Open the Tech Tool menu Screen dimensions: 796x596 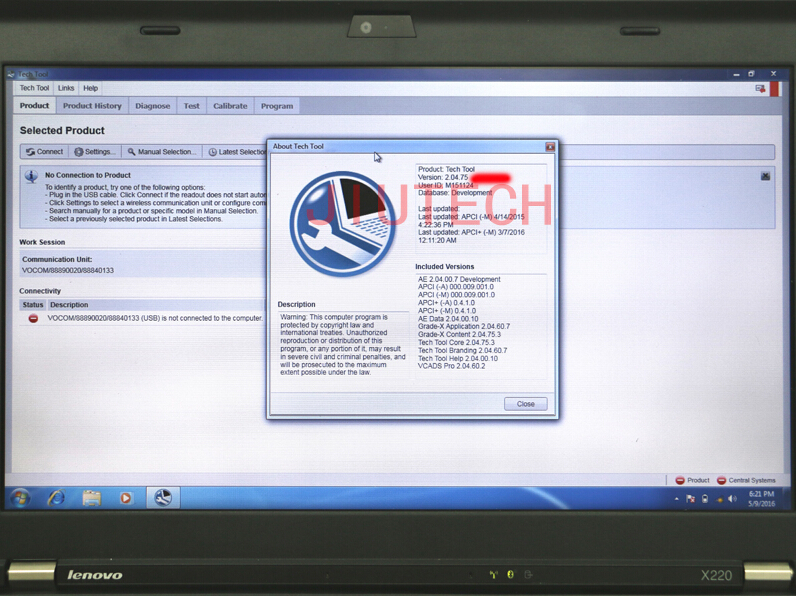pos(34,88)
